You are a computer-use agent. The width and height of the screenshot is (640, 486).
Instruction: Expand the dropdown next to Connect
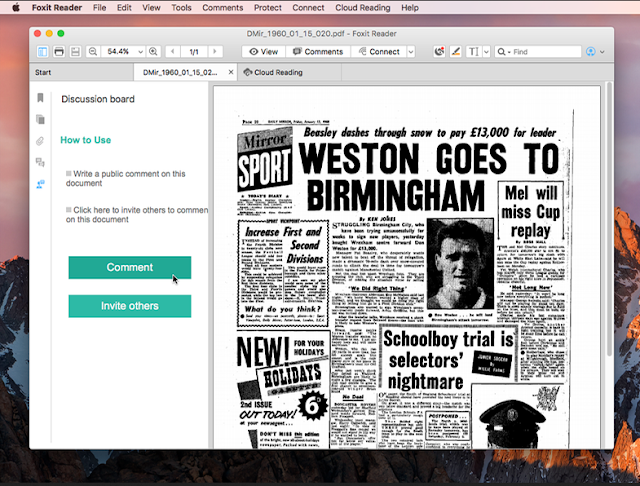pos(411,52)
